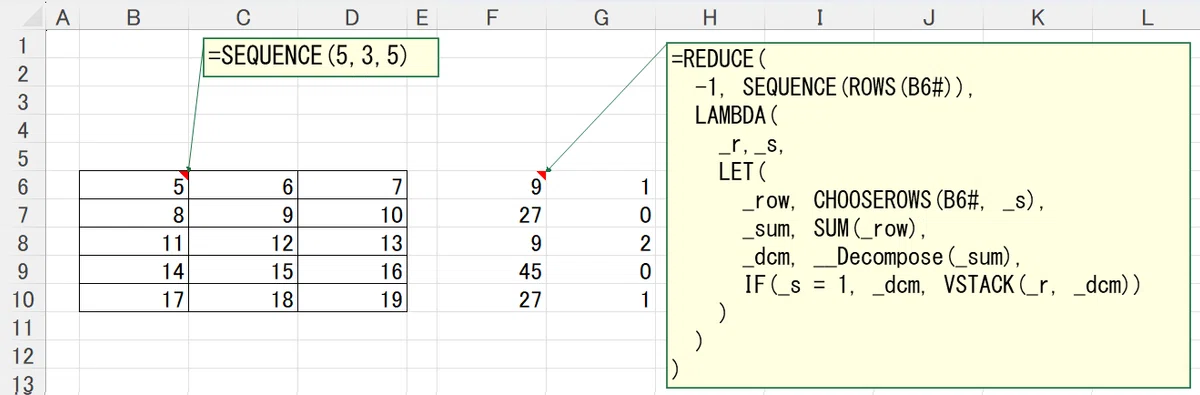Viewport: 1200px width, 395px height.
Task: Click cell D8 containing 13
Action: pyautogui.click(x=351, y=241)
